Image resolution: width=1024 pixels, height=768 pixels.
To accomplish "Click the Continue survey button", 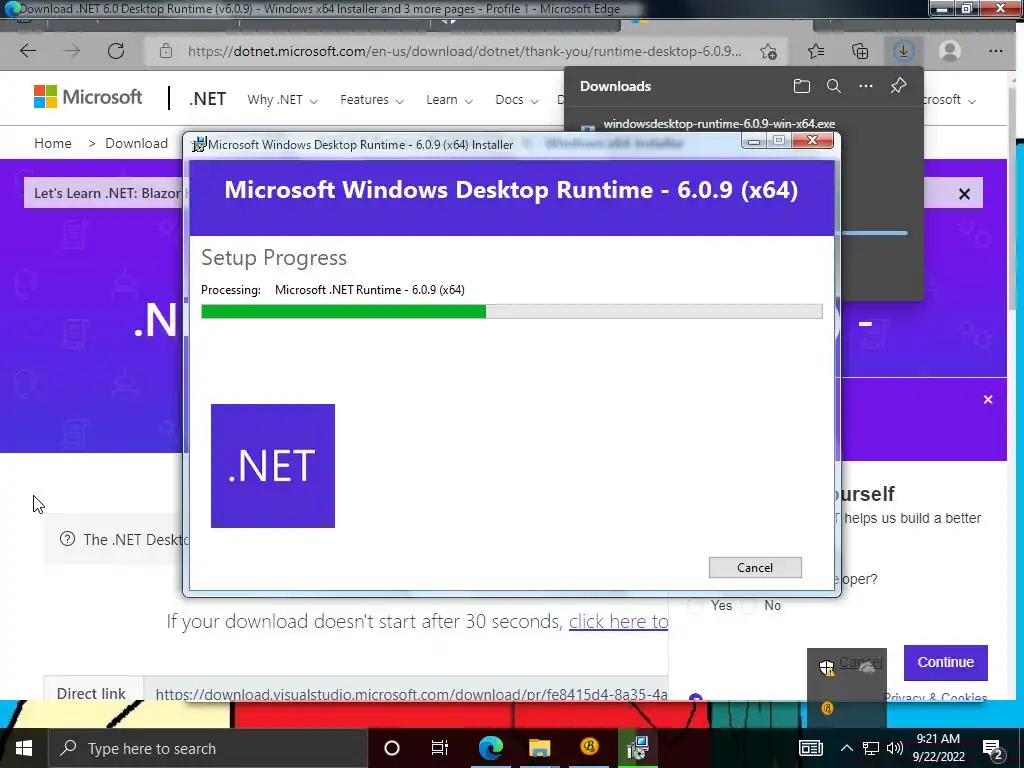I will click(946, 662).
